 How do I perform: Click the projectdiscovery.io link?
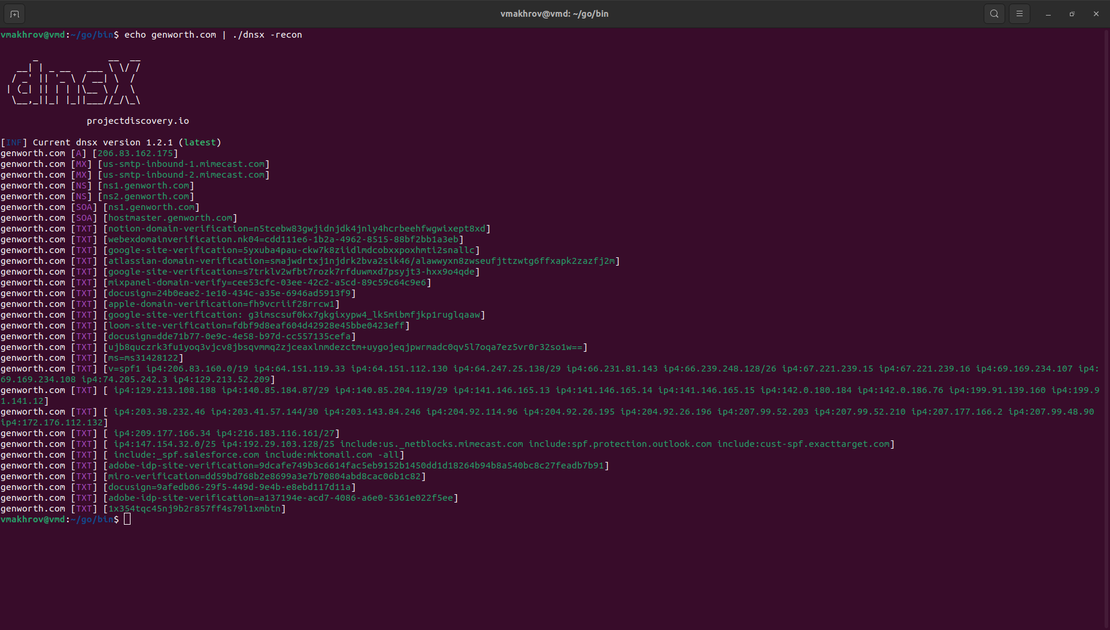pos(139,120)
